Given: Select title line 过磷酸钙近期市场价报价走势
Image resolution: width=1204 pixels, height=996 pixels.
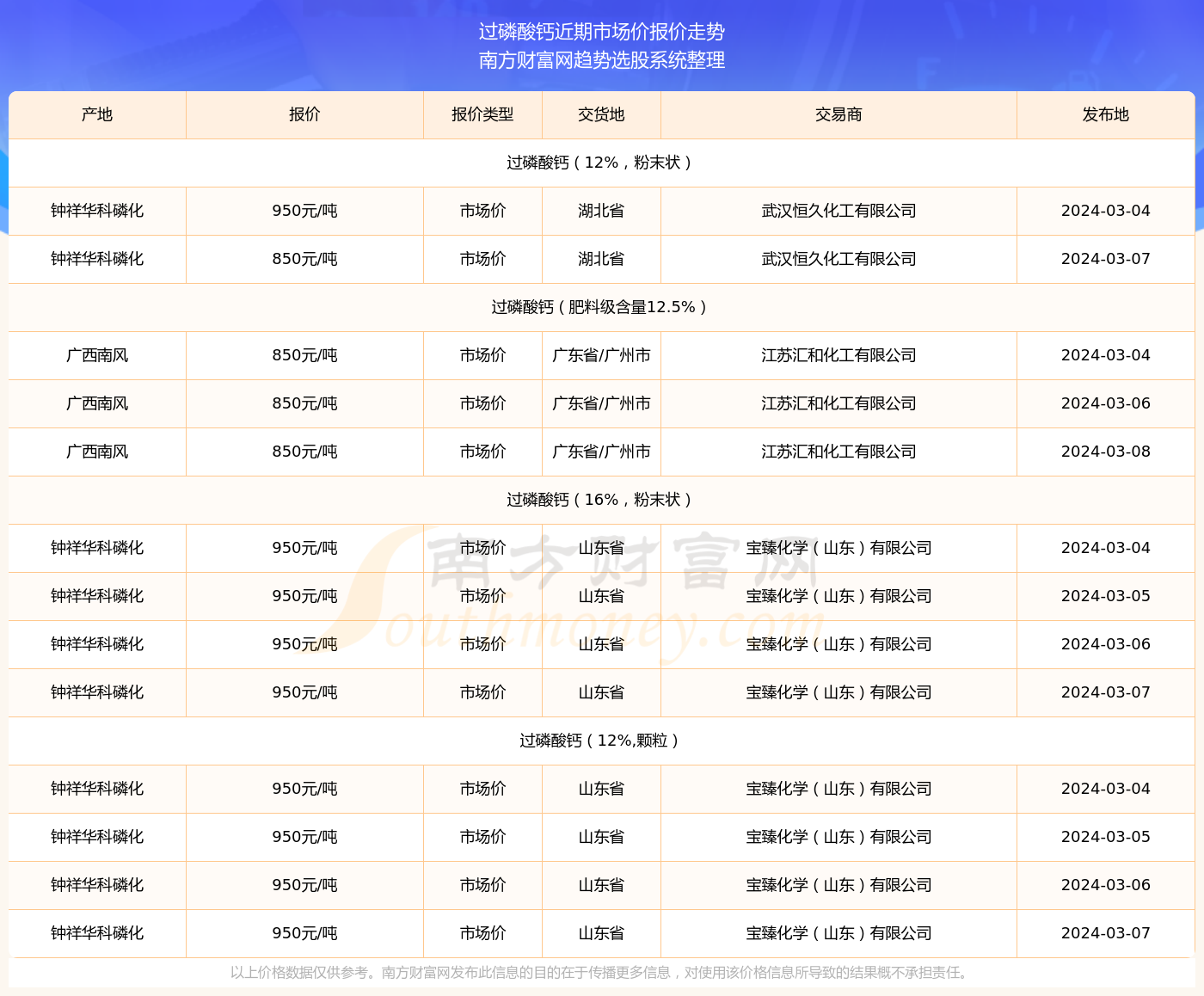Looking at the screenshot, I should point(602,32).
